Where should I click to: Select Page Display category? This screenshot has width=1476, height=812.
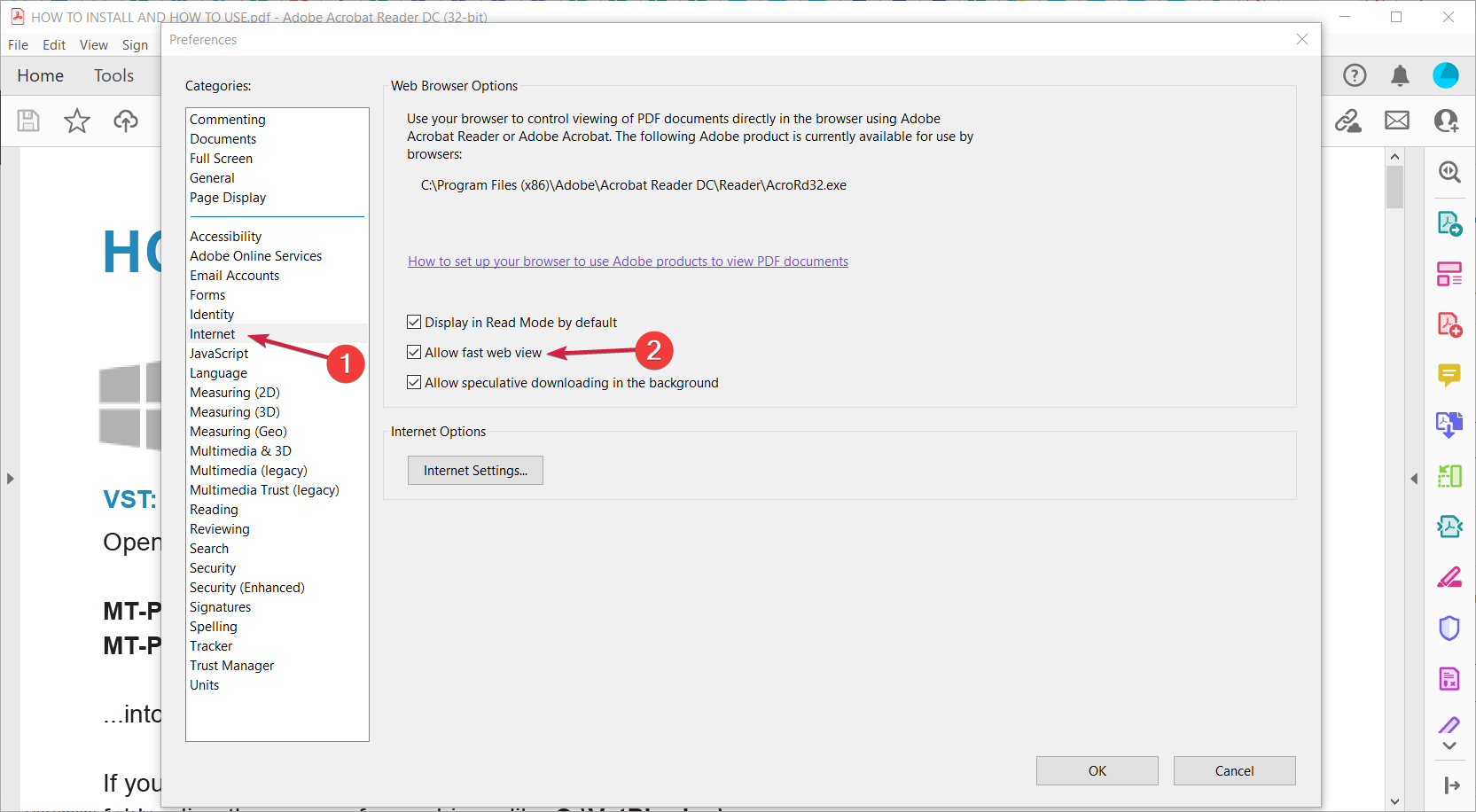coord(228,198)
